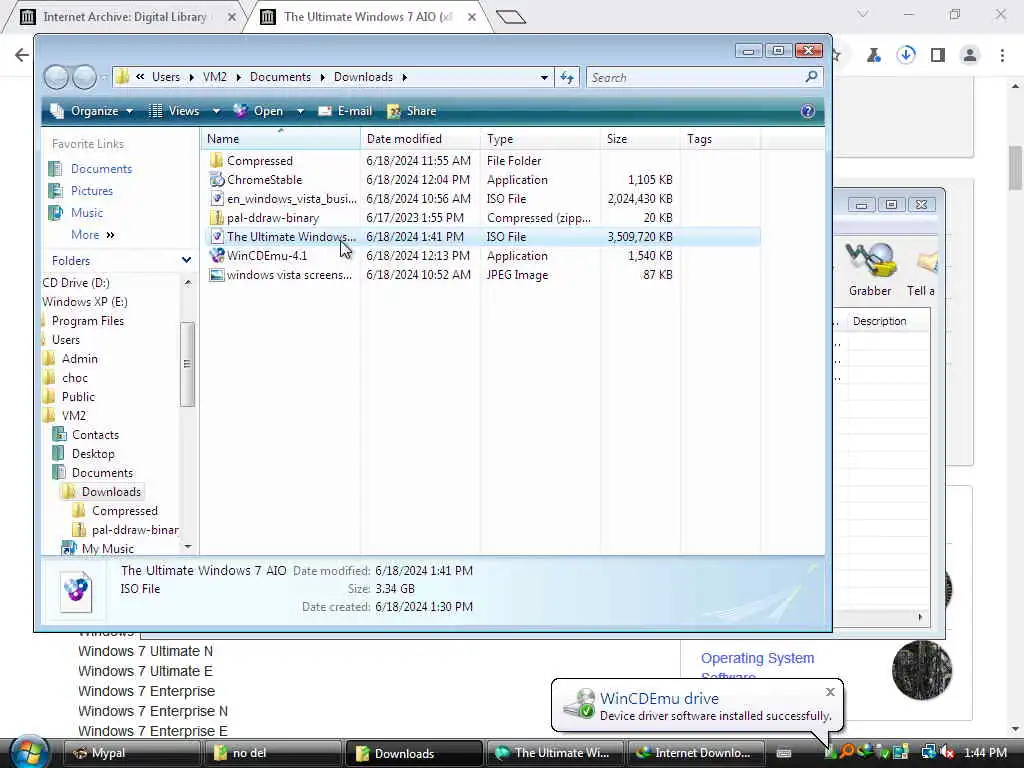Switch to Mypal taskbar button
Screen dimensions: 1024x768
coord(131,753)
